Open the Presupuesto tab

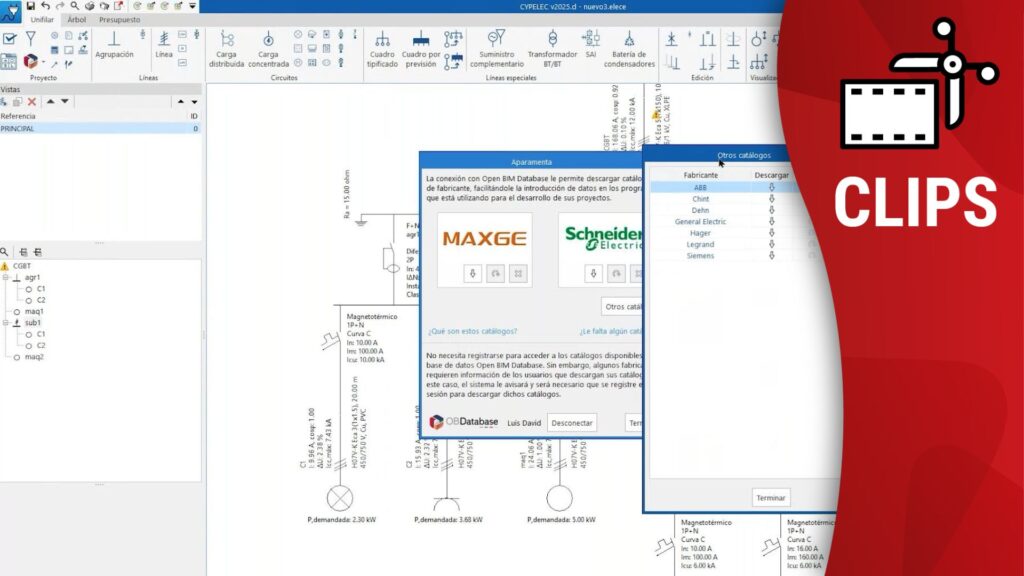click(119, 19)
